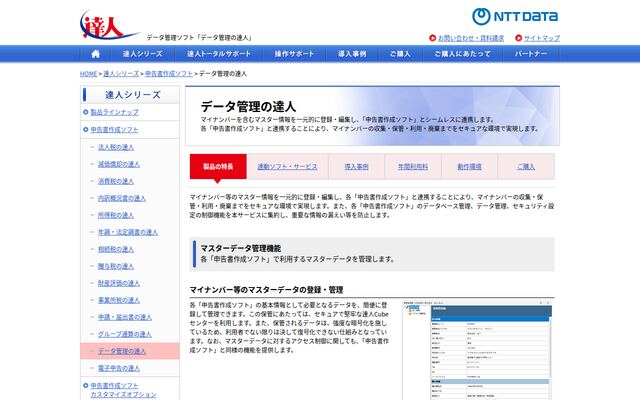Open 消費税の達人 in the sidebar
The height and width of the screenshot is (400, 640).
pyautogui.click(x=116, y=181)
